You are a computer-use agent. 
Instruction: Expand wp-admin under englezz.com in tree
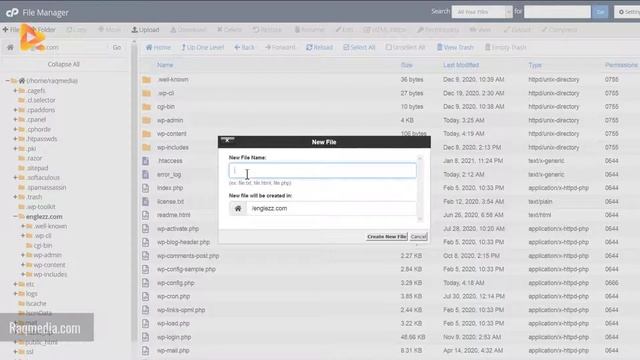[x=23, y=255]
